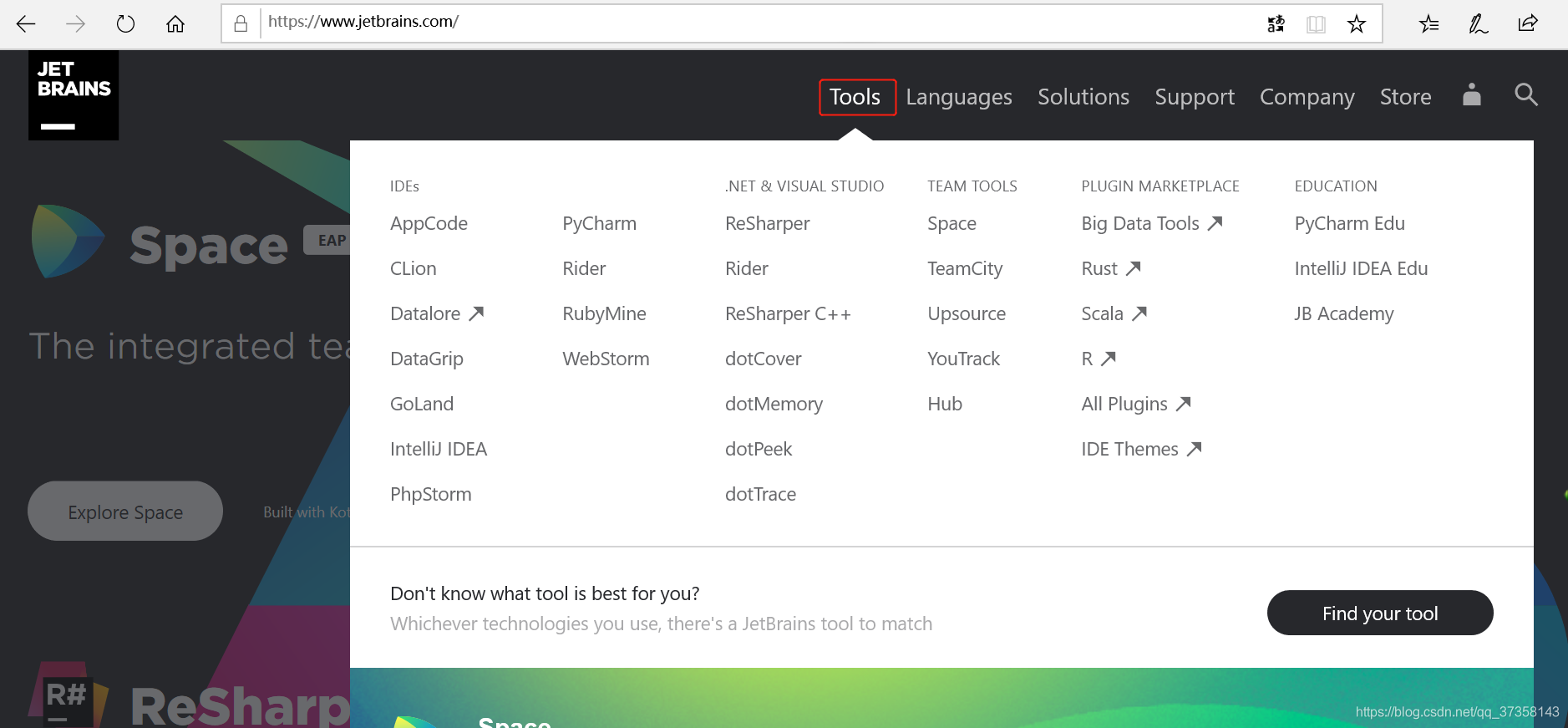Open the CLion link
The width and height of the screenshot is (1568, 728).
coord(414,268)
